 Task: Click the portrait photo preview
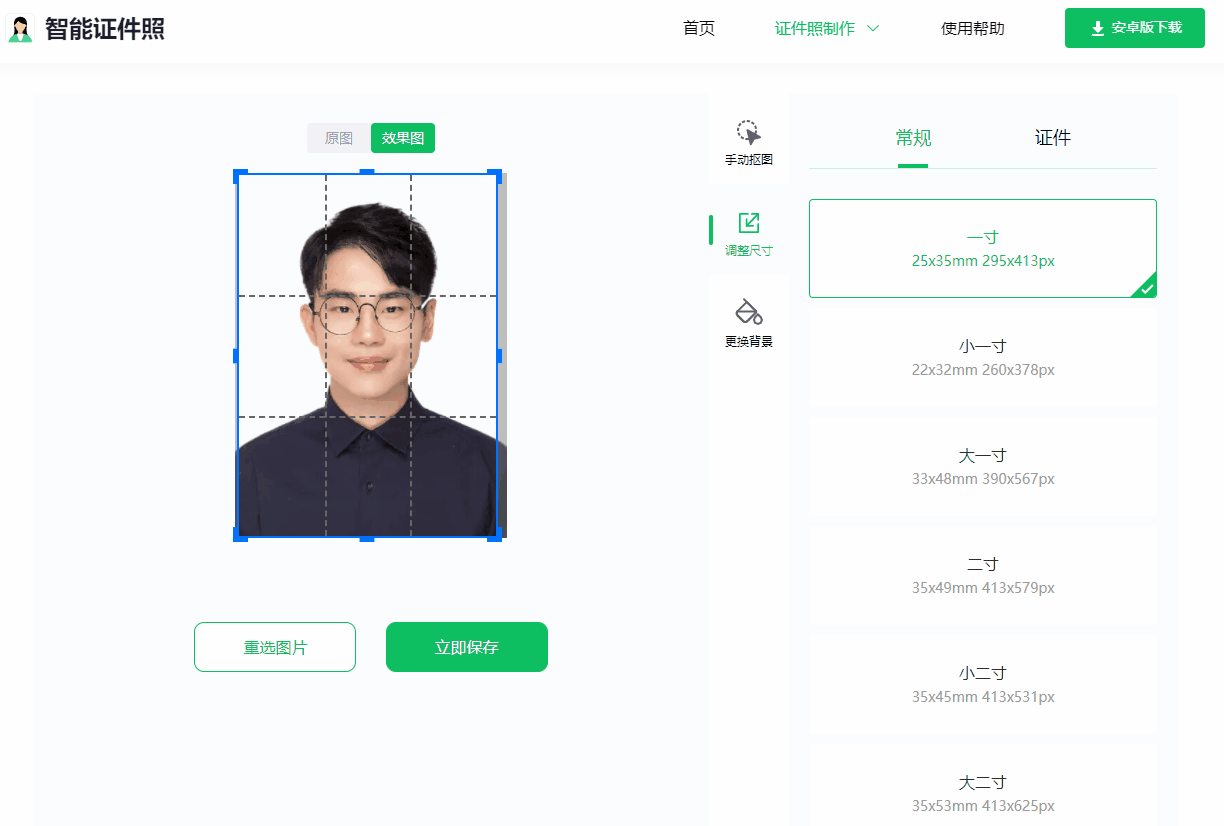click(x=371, y=356)
